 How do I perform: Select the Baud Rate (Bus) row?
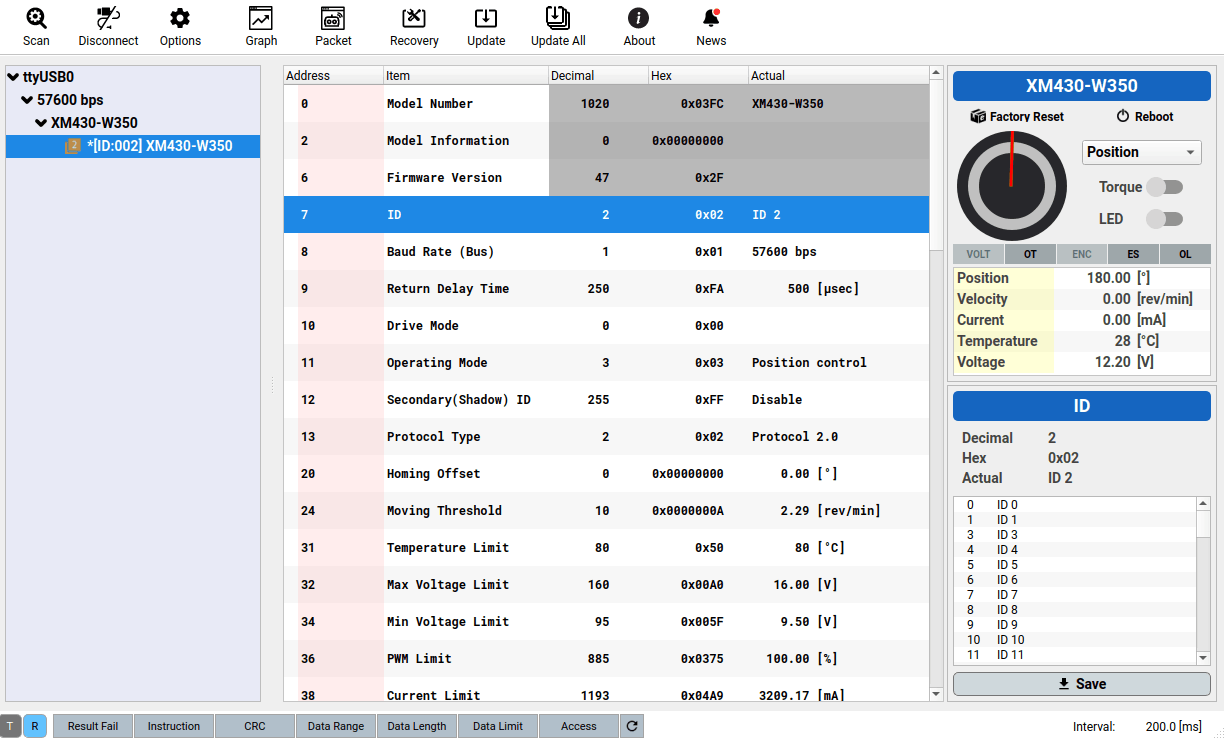[x=606, y=252]
